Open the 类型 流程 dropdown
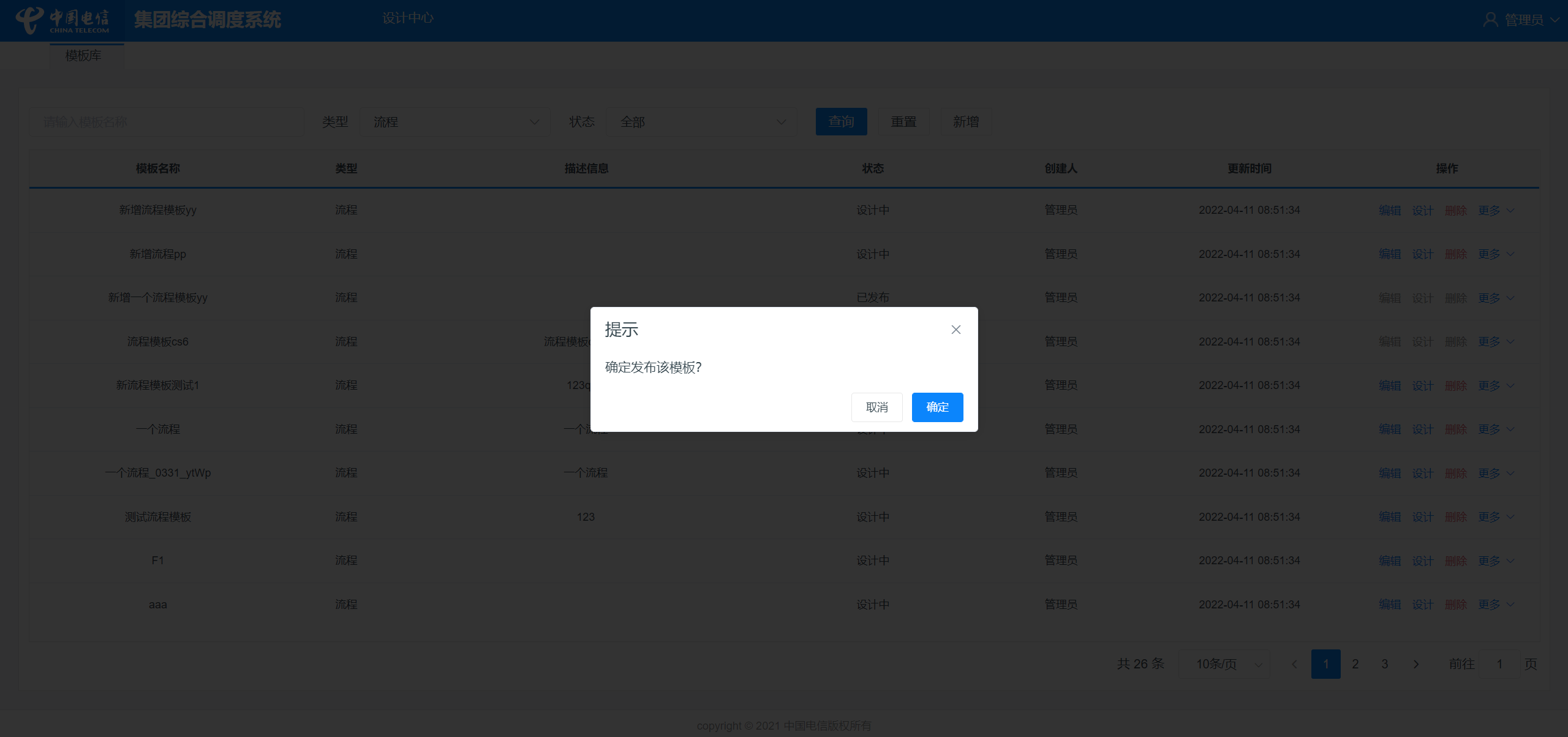 click(454, 122)
